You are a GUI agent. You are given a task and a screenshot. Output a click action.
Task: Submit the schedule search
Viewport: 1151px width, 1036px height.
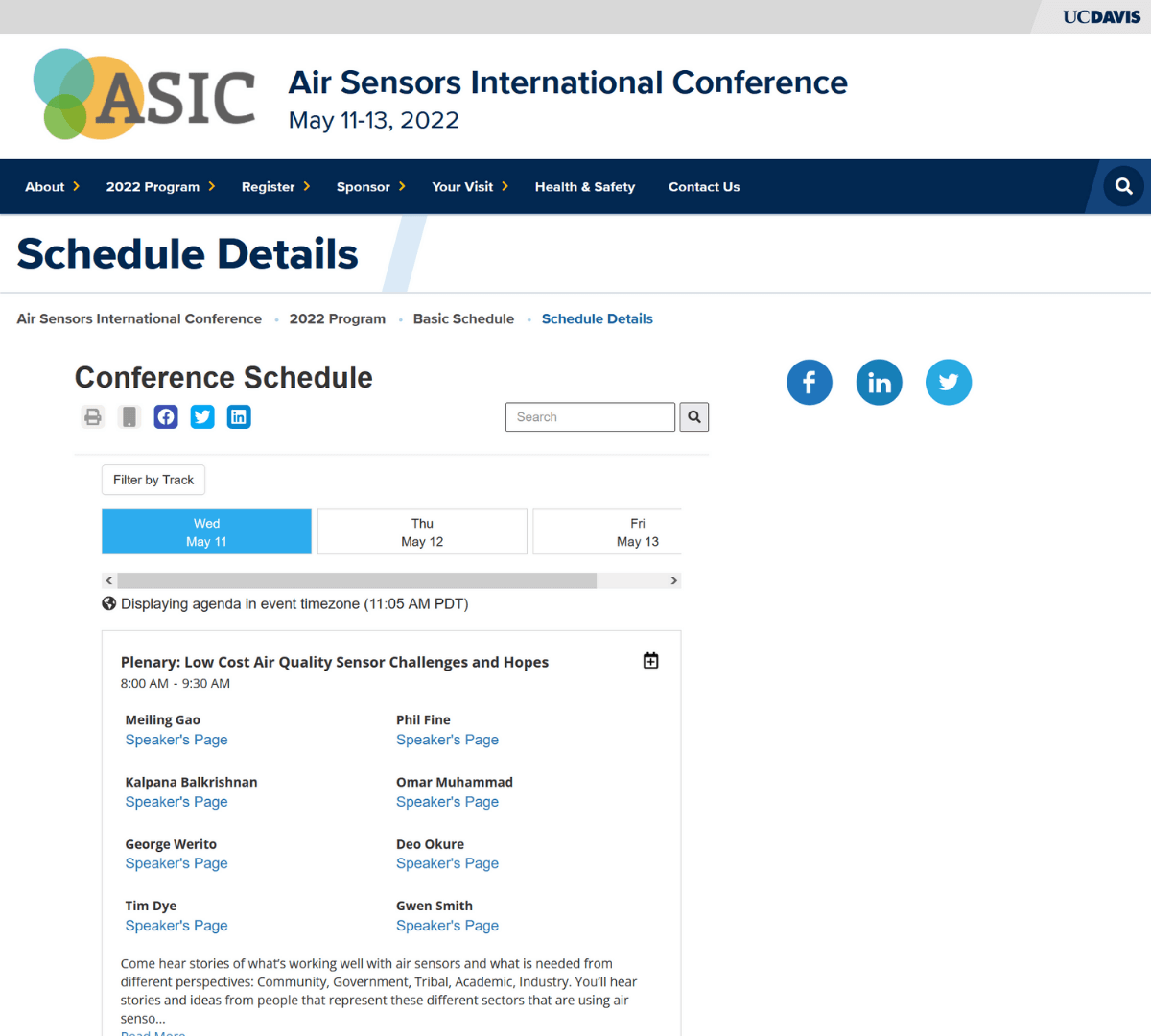pyautogui.click(x=694, y=417)
